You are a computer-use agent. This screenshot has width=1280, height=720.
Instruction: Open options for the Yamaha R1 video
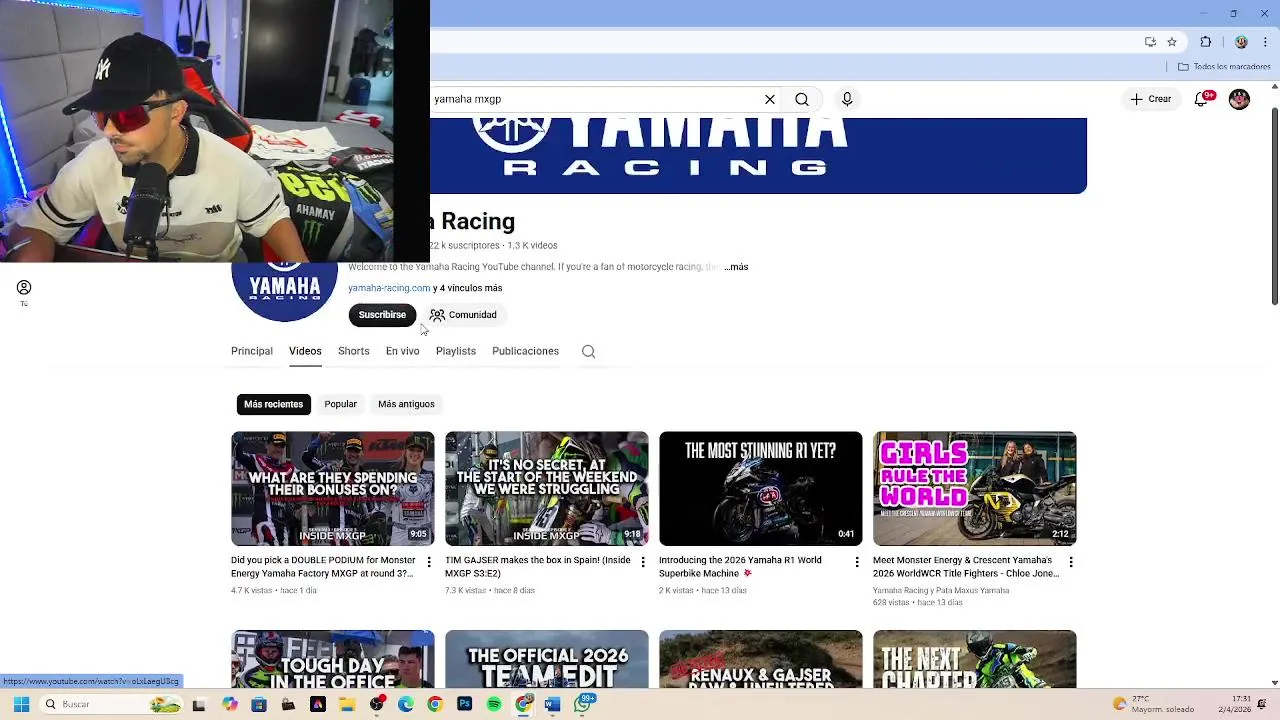click(857, 562)
